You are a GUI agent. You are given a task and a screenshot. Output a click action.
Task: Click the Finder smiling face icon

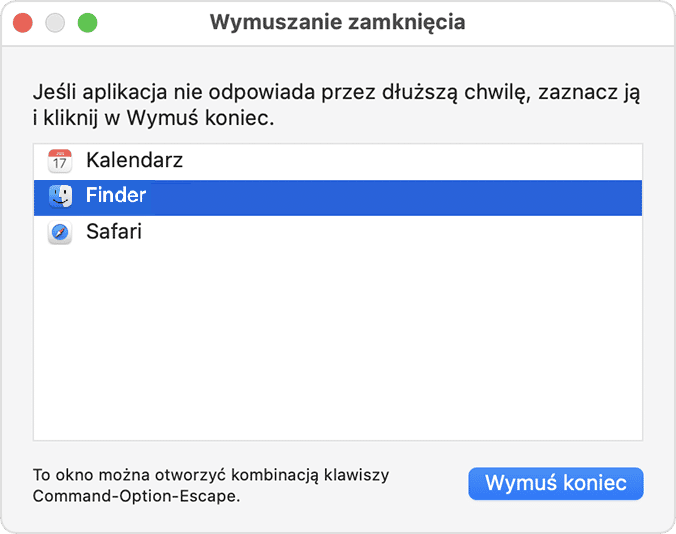(x=60, y=197)
